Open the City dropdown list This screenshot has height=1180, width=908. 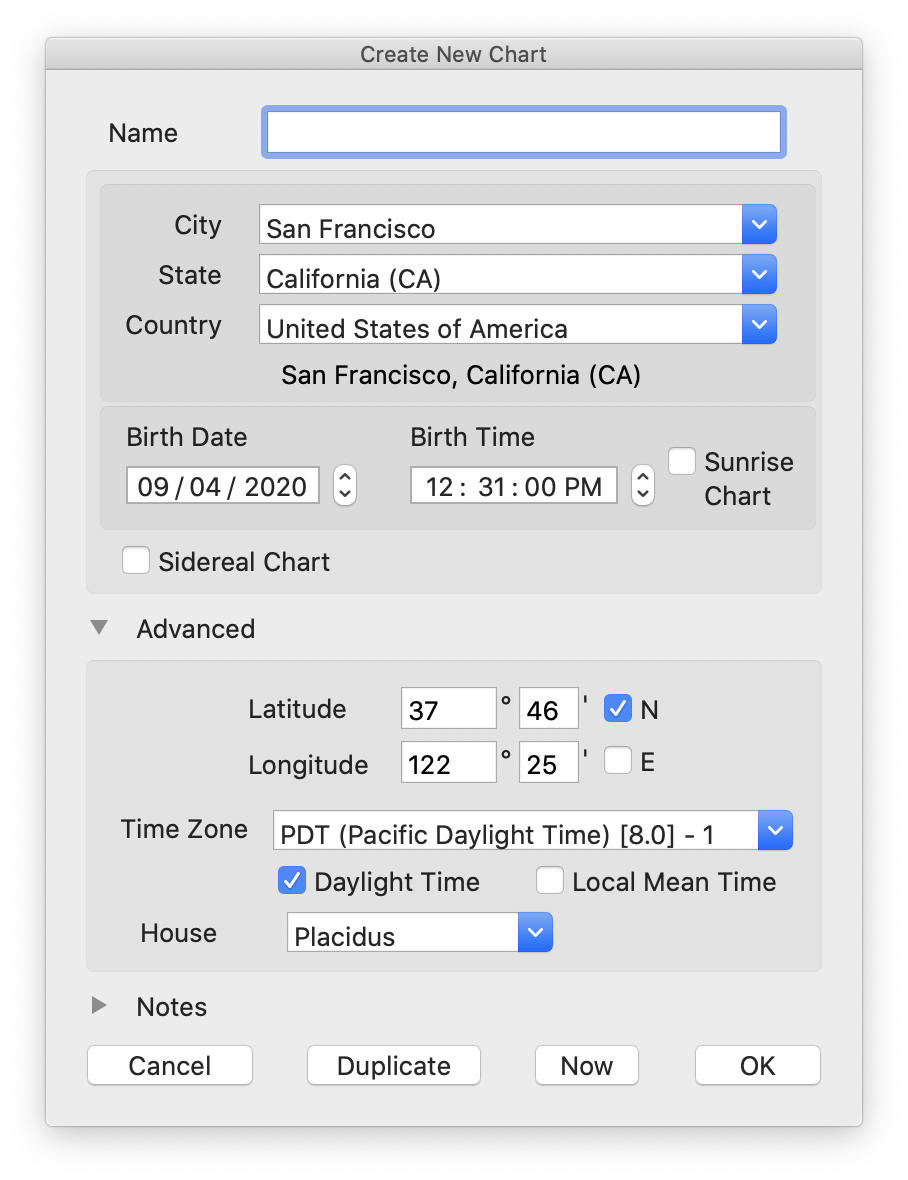(x=759, y=225)
